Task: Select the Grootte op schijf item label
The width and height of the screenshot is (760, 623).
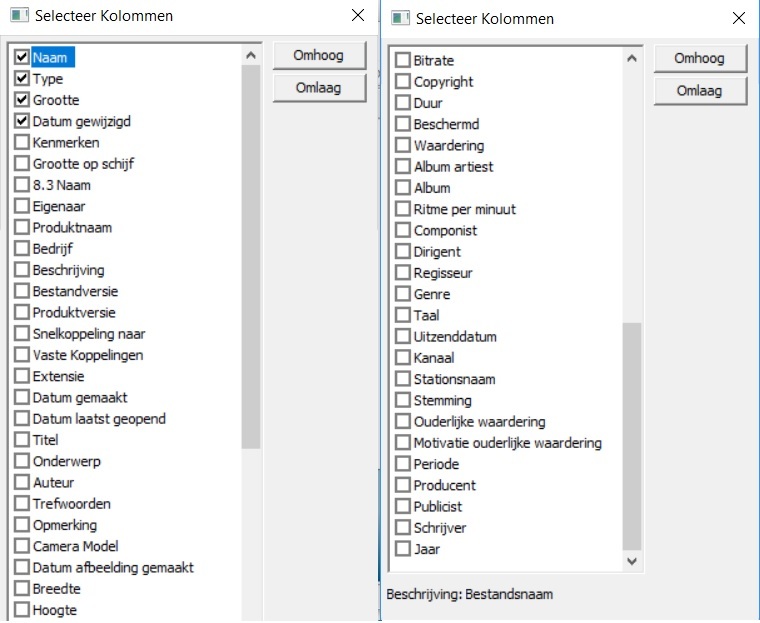Action: click(83, 164)
